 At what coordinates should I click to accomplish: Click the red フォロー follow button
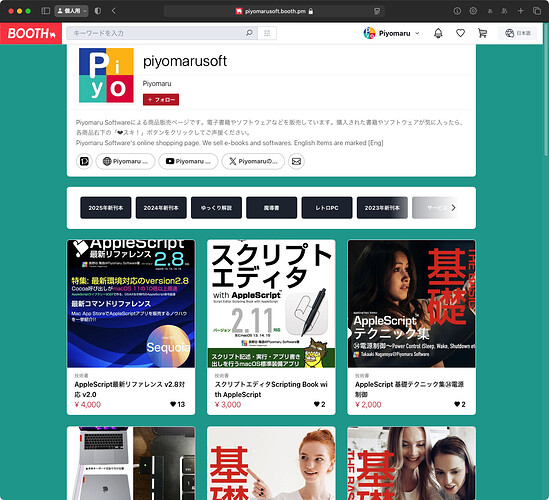coord(161,100)
